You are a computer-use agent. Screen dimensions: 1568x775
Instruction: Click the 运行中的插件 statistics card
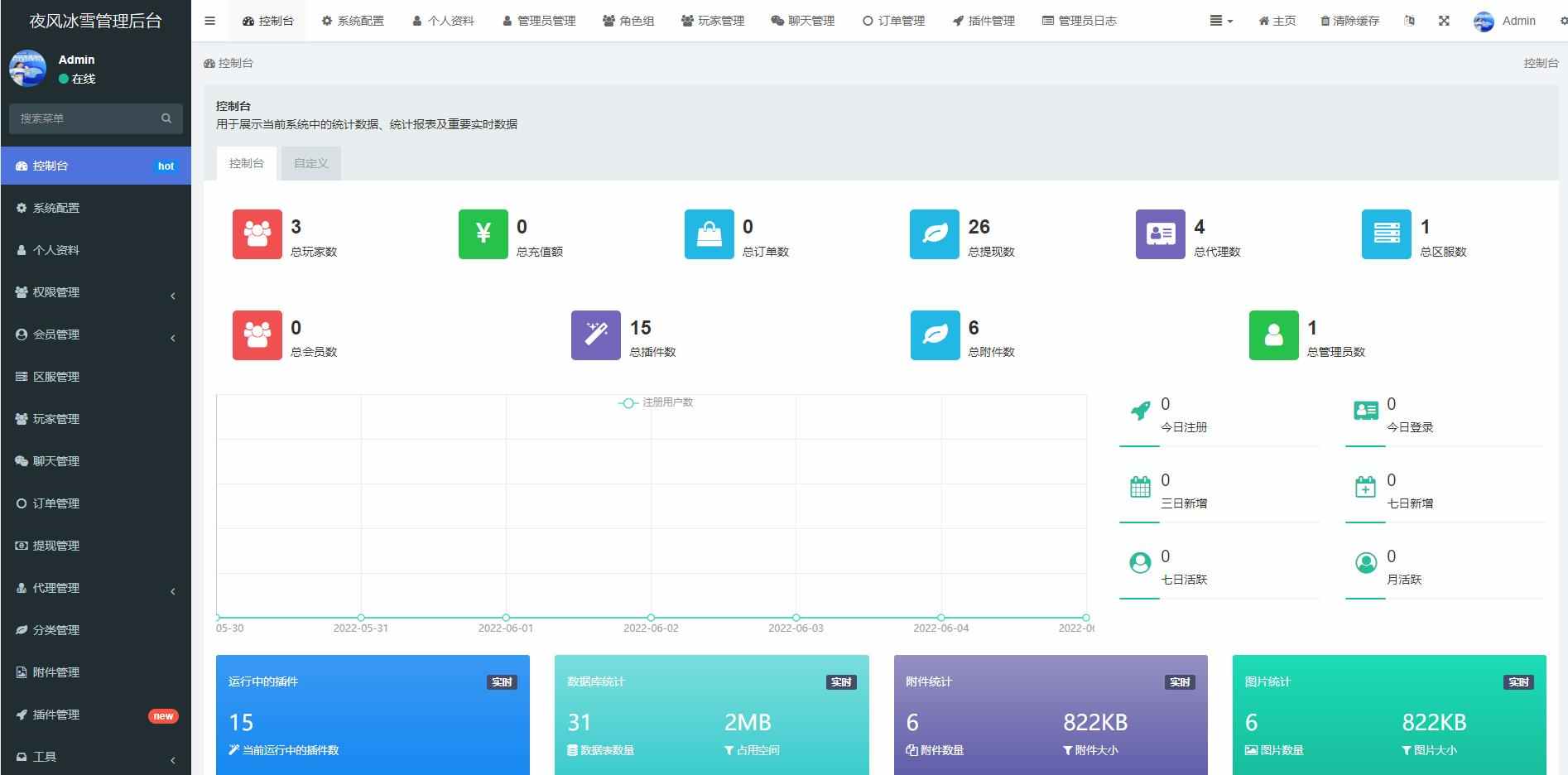point(373,715)
